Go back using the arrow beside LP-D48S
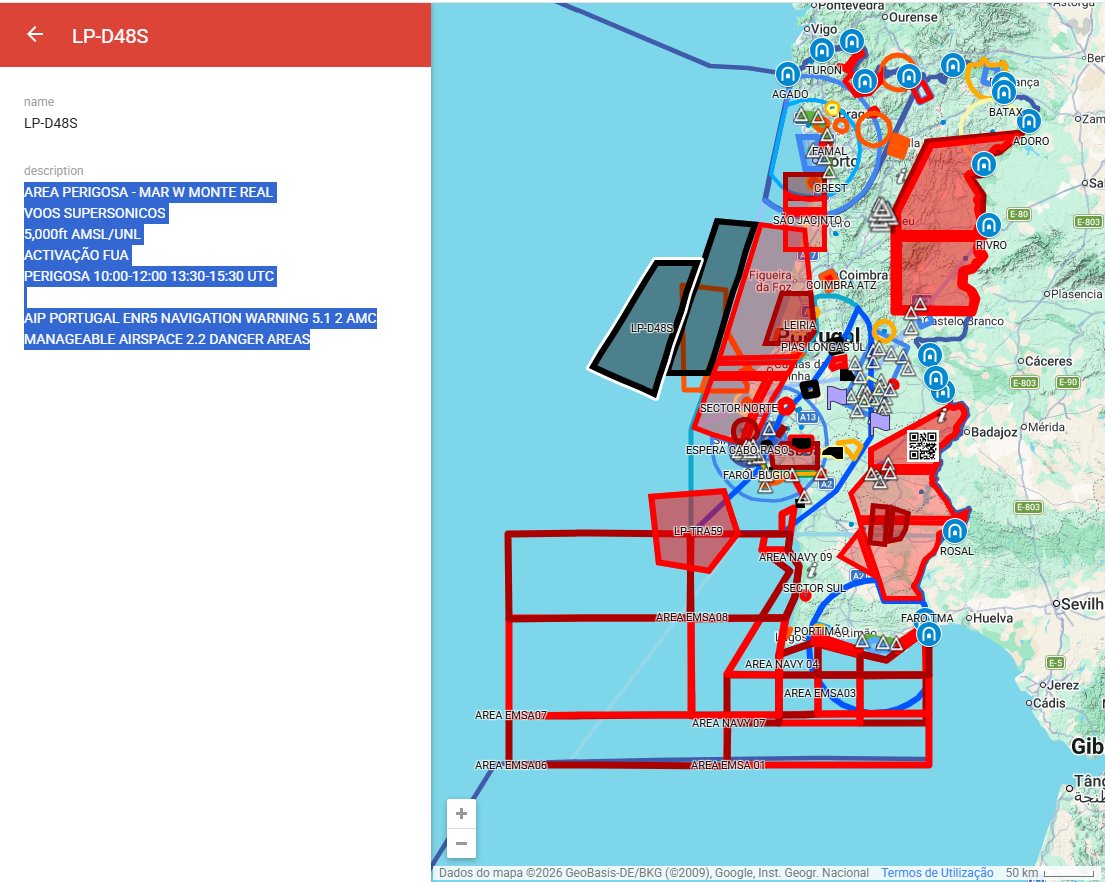 (x=35, y=34)
